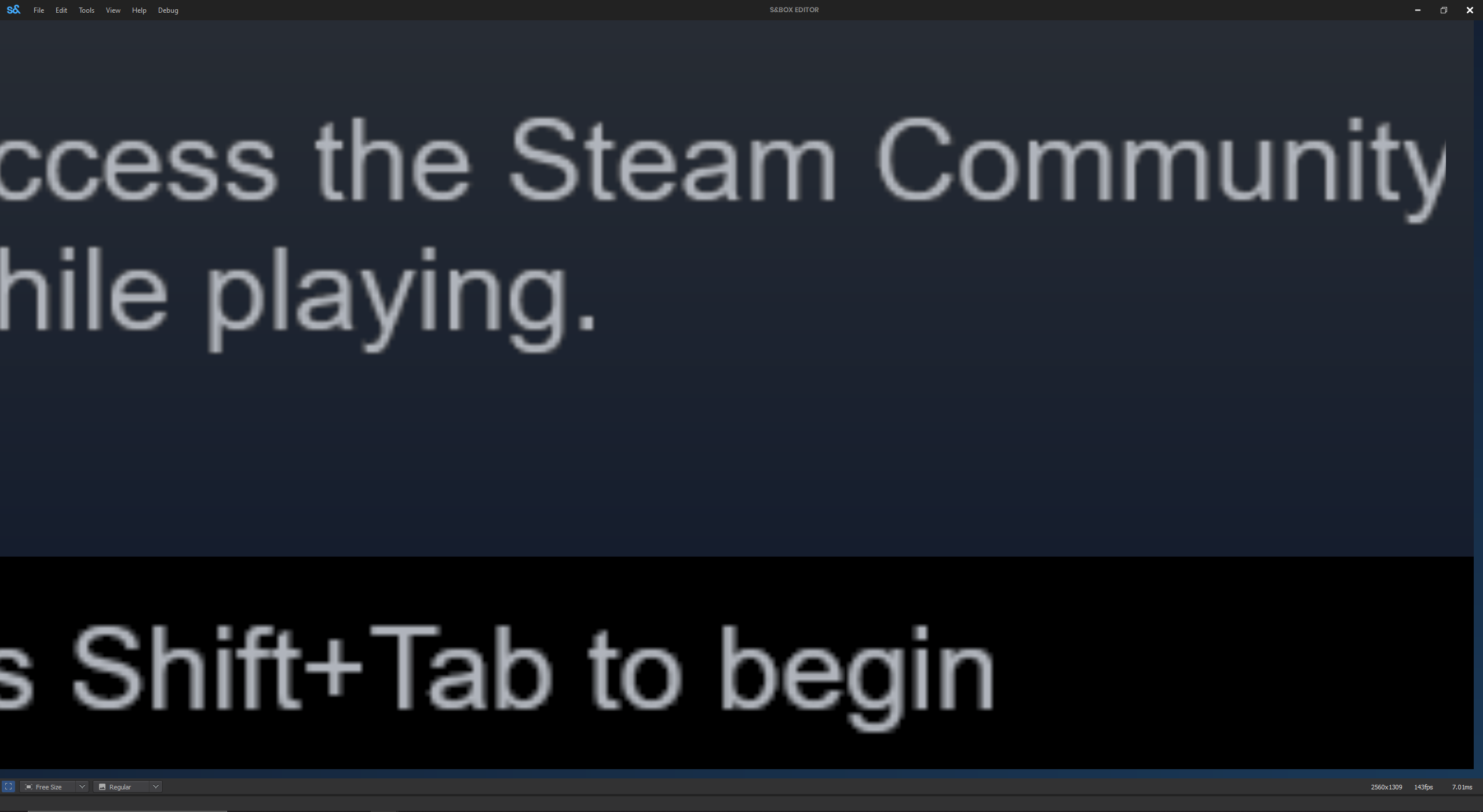Click the 7.01ms frame time indicator
This screenshot has width=1483, height=812.
coord(1462,787)
